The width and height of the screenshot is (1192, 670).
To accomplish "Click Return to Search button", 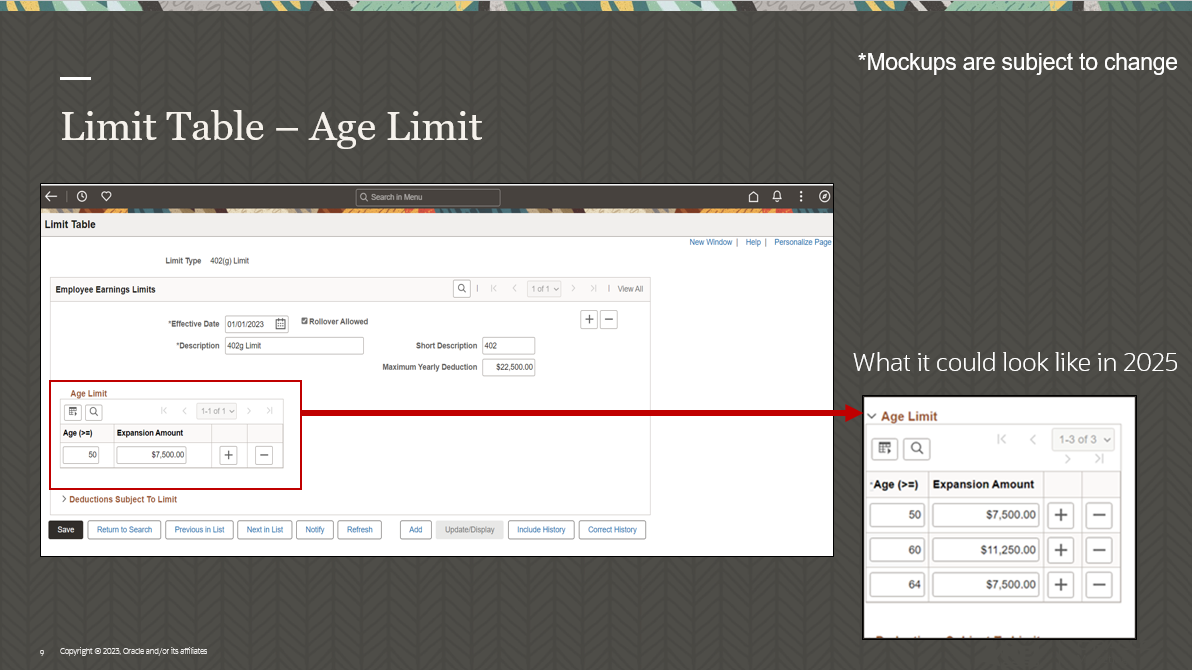I will [124, 529].
